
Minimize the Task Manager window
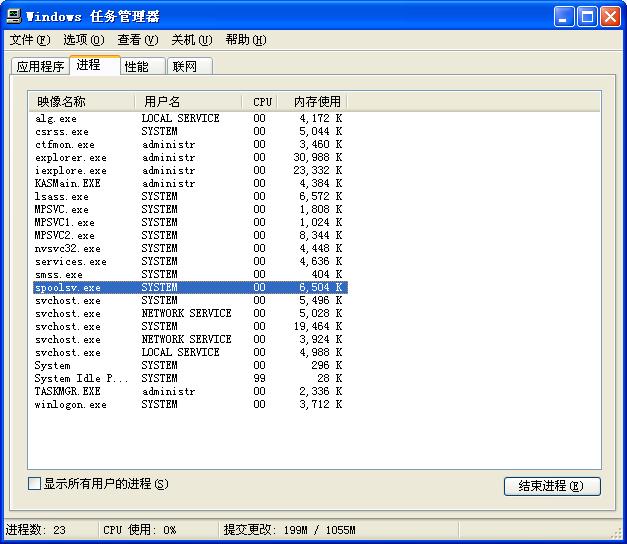click(x=563, y=17)
